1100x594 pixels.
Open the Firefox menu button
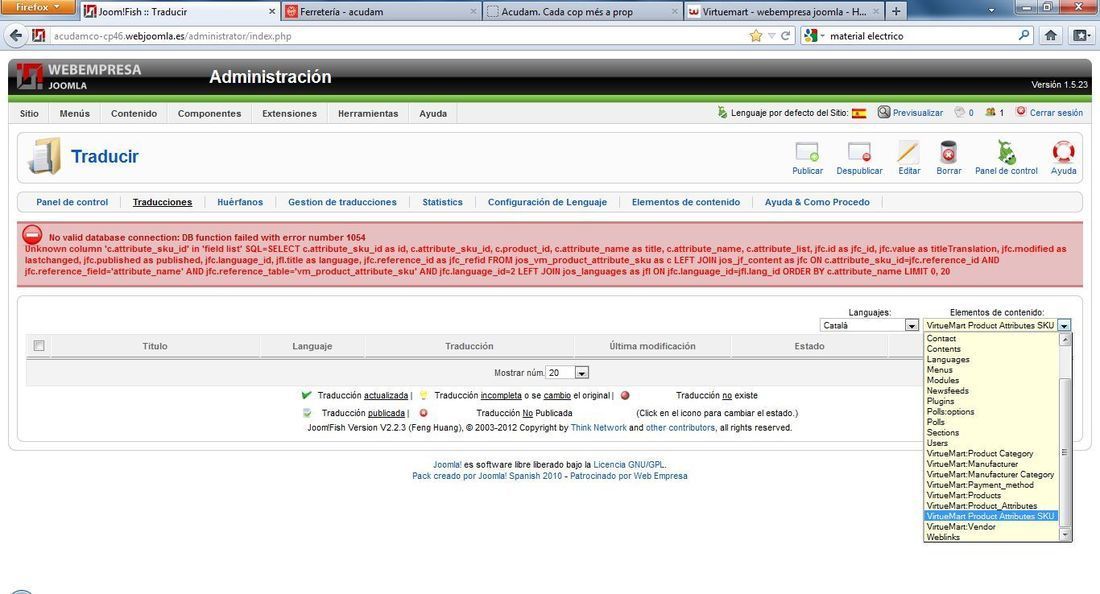click(38, 7)
